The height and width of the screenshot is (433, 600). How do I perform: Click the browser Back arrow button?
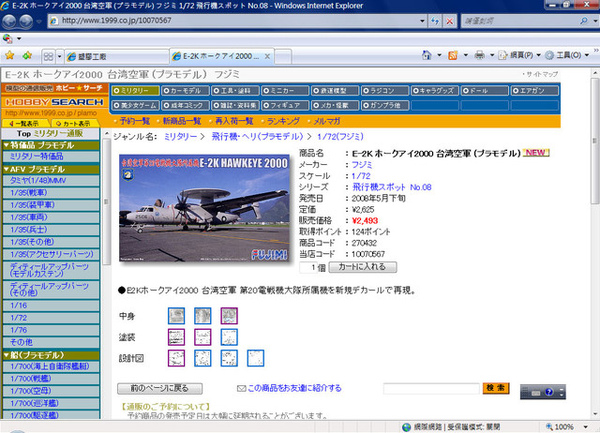click(x=10, y=21)
